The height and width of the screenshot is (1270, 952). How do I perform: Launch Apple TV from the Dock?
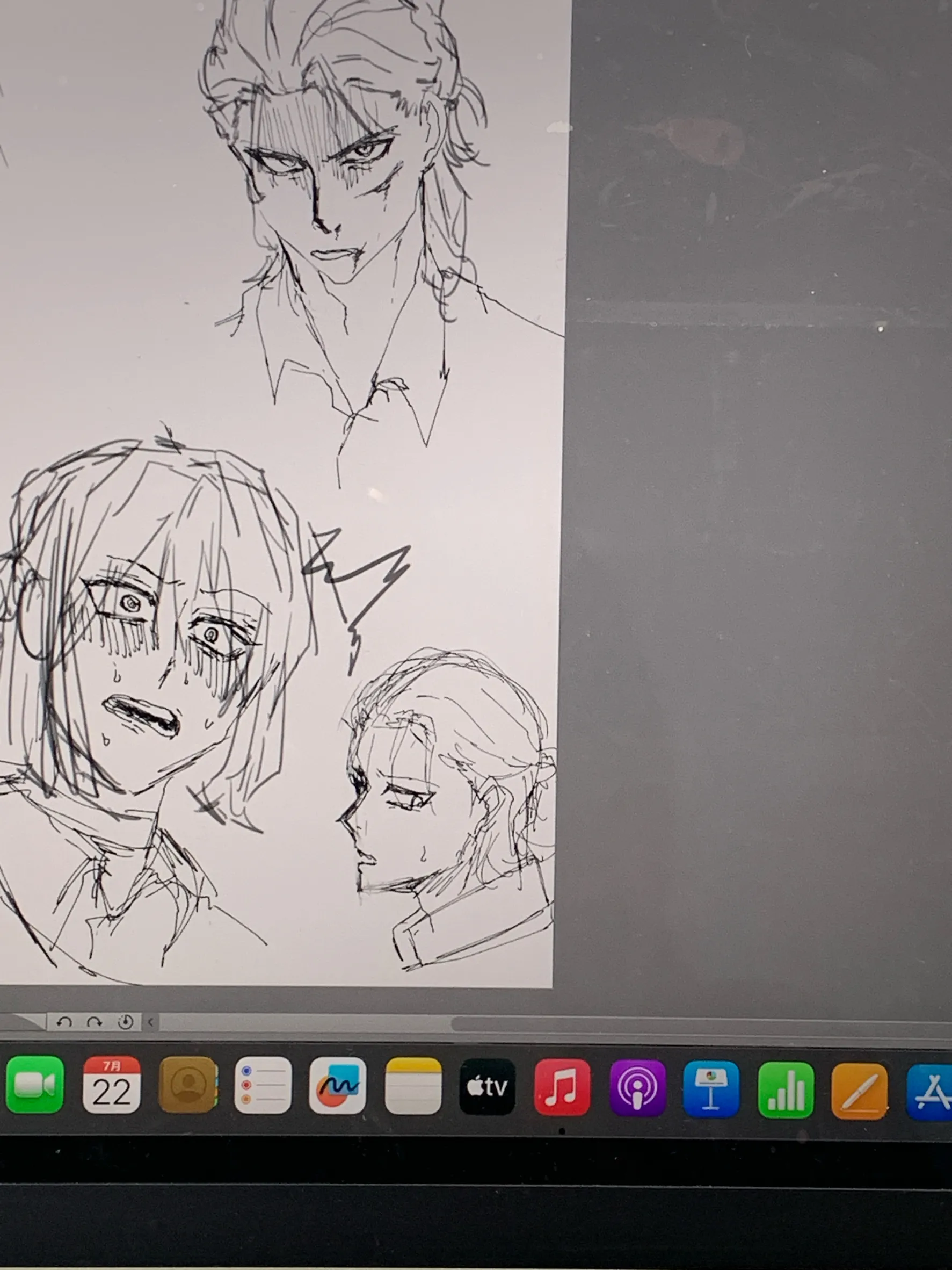coord(487,1086)
